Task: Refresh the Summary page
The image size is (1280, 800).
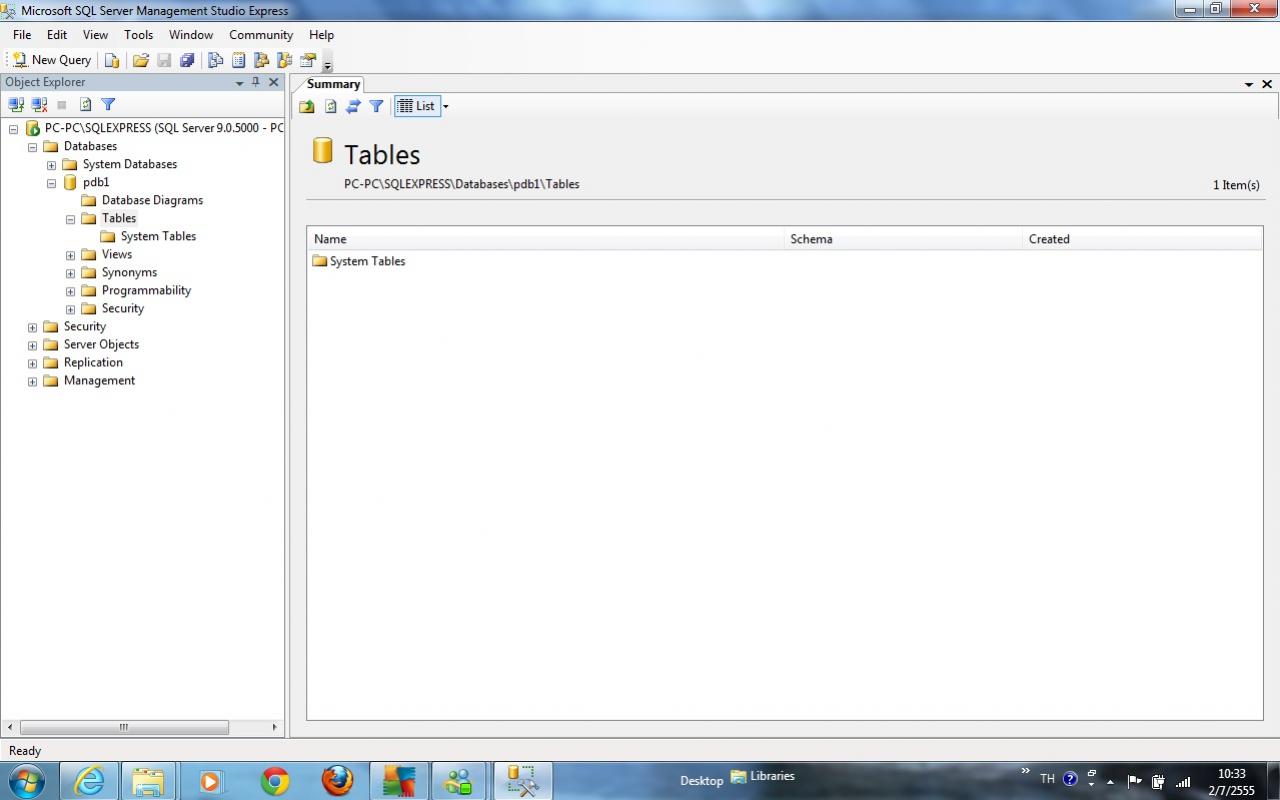Action: pyautogui.click(x=330, y=106)
